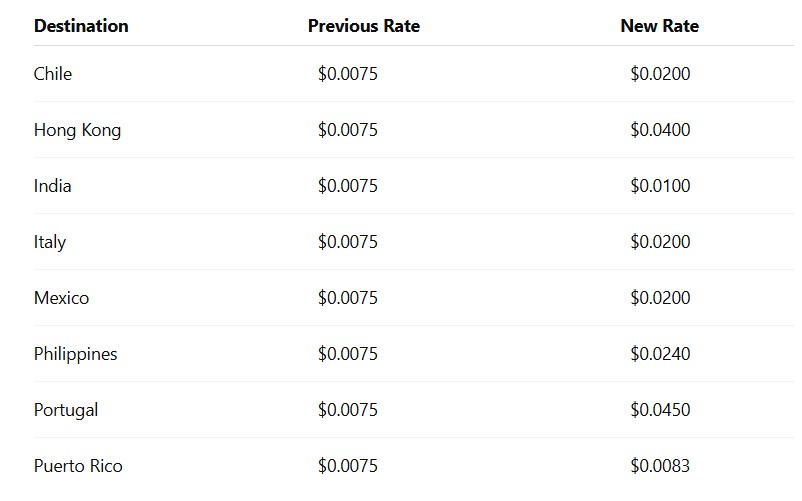Select the Portugal destination cell
Viewport: 802px width, 501px height.
(x=65, y=411)
